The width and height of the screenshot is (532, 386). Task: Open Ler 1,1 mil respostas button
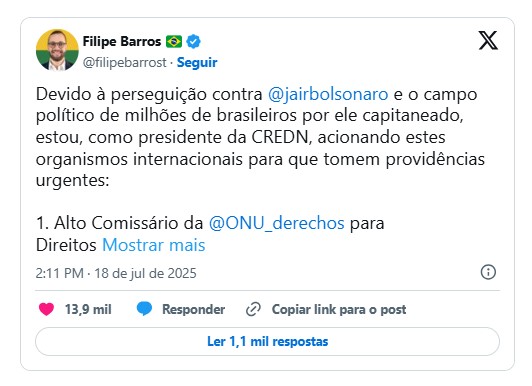click(267, 342)
